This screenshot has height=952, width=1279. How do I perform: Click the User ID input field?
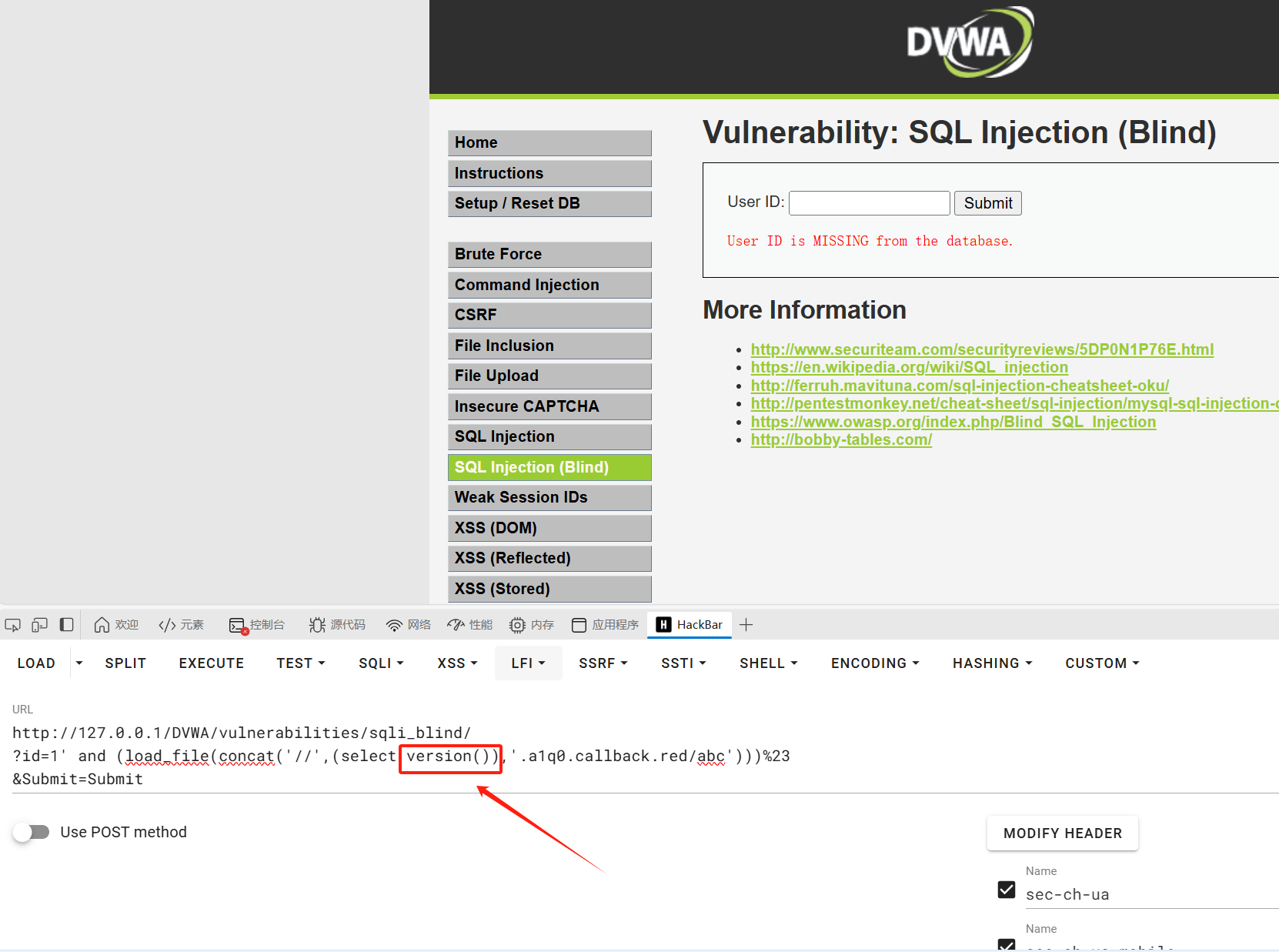pyautogui.click(x=870, y=203)
